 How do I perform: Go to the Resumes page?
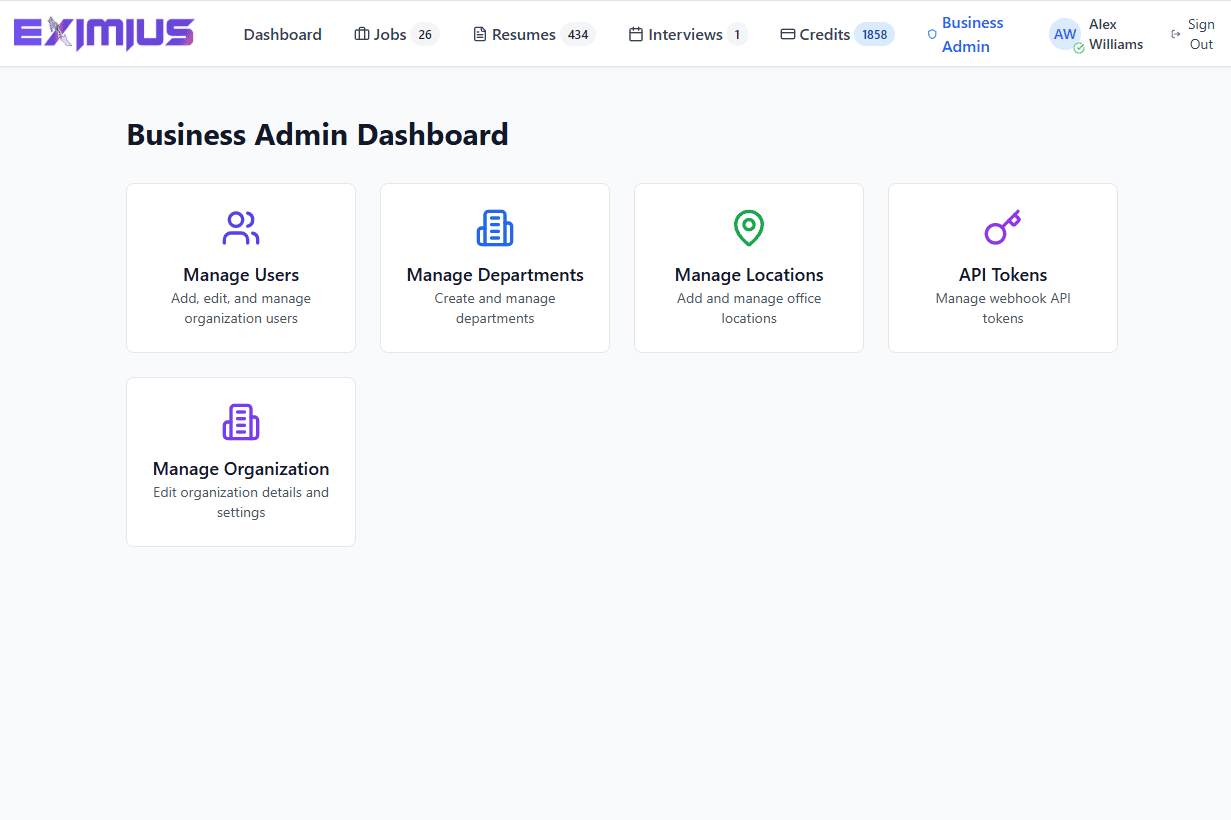point(523,34)
